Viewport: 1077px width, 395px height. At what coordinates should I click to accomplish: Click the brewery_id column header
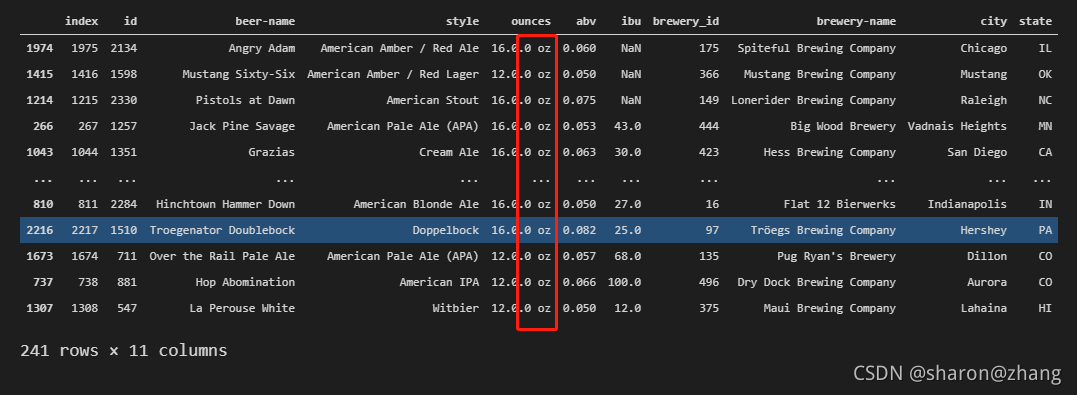click(685, 21)
